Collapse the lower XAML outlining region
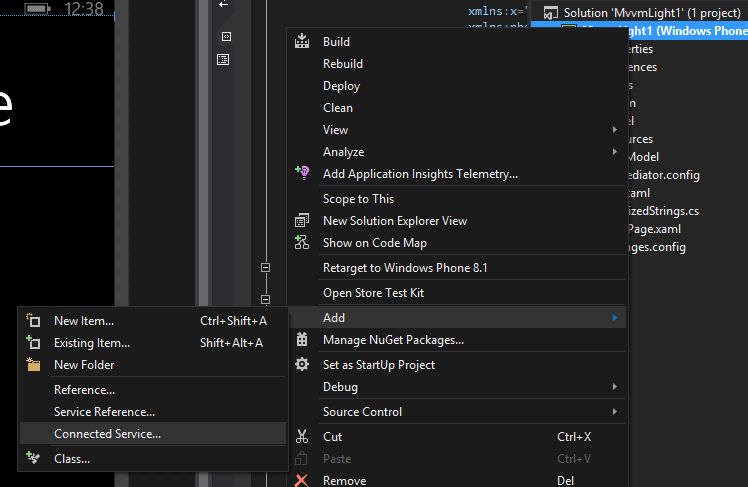The height and width of the screenshot is (487, 748). pyautogui.click(x=266, y=300)
